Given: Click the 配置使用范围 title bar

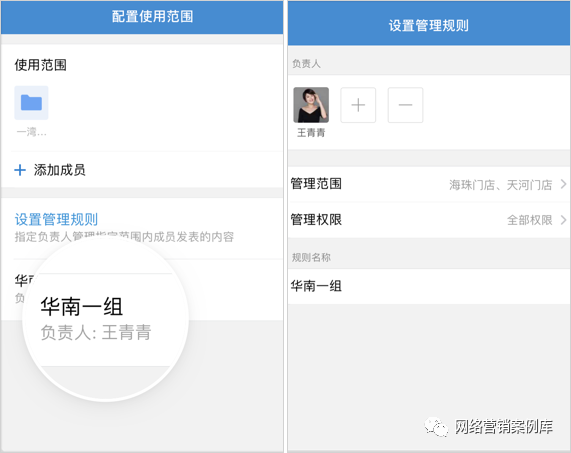Looking at the screenshot, I should (x=142, y=17).
